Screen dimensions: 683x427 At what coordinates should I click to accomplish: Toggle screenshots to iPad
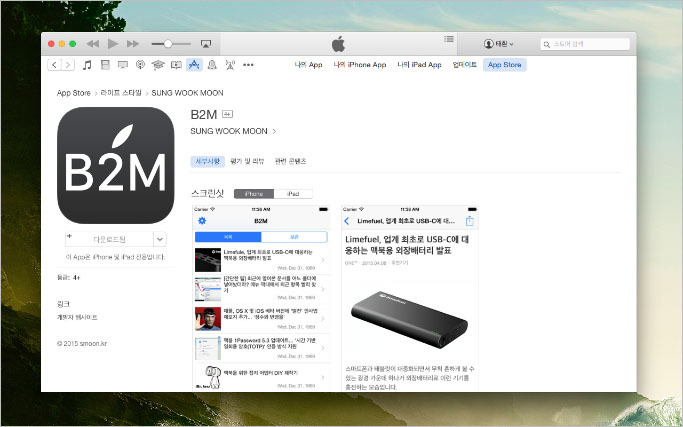(x=293, y=194)
